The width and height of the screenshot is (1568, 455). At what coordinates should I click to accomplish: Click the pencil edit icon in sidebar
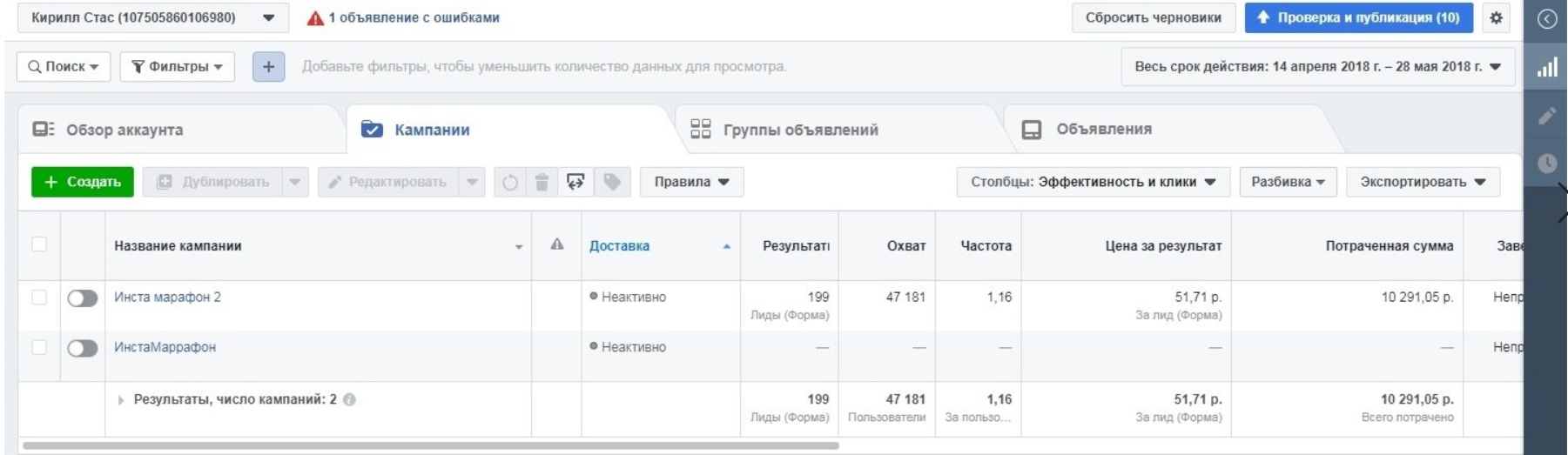[1547, 116]
